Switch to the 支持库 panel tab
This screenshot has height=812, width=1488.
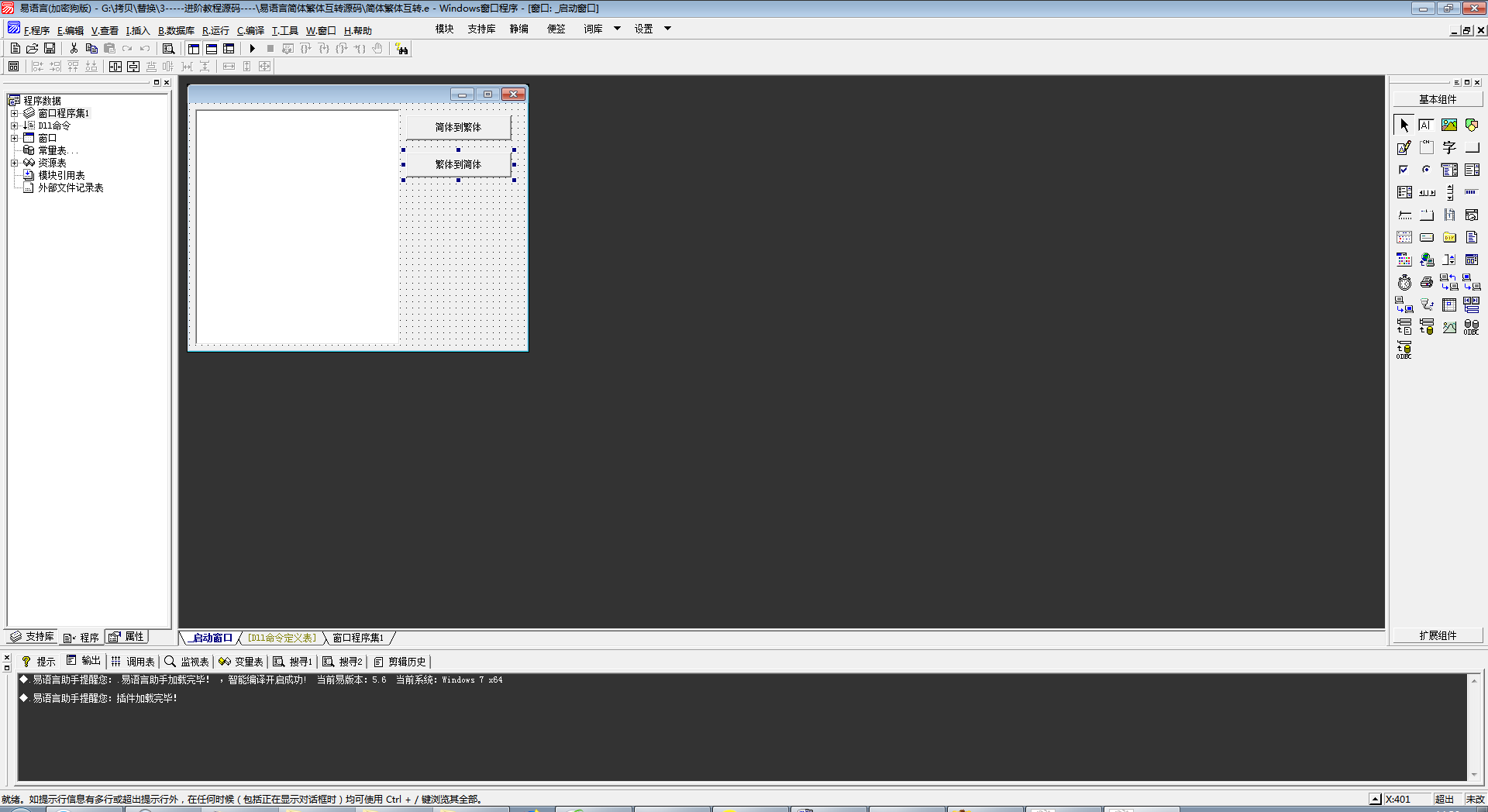pos(33,637)
